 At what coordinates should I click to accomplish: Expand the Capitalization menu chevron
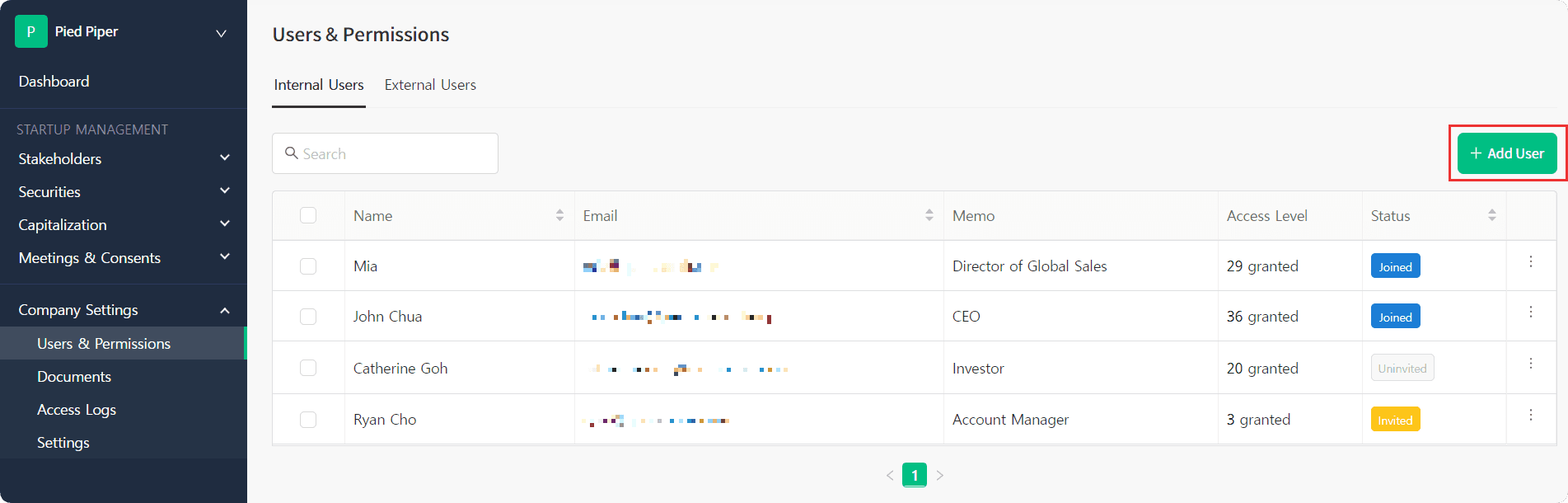(225, 224)
